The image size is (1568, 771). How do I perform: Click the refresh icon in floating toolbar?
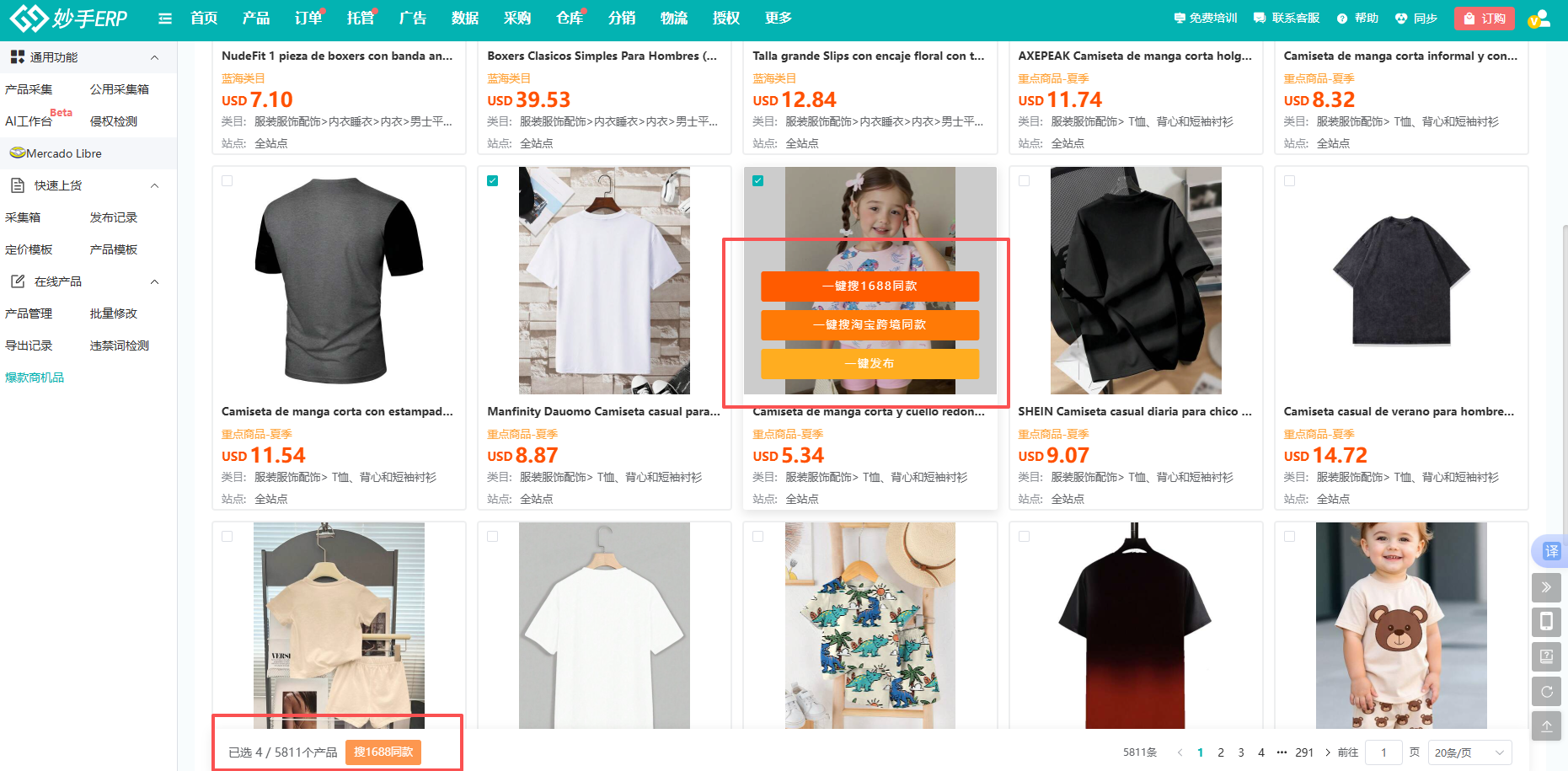coord(1546,691)
